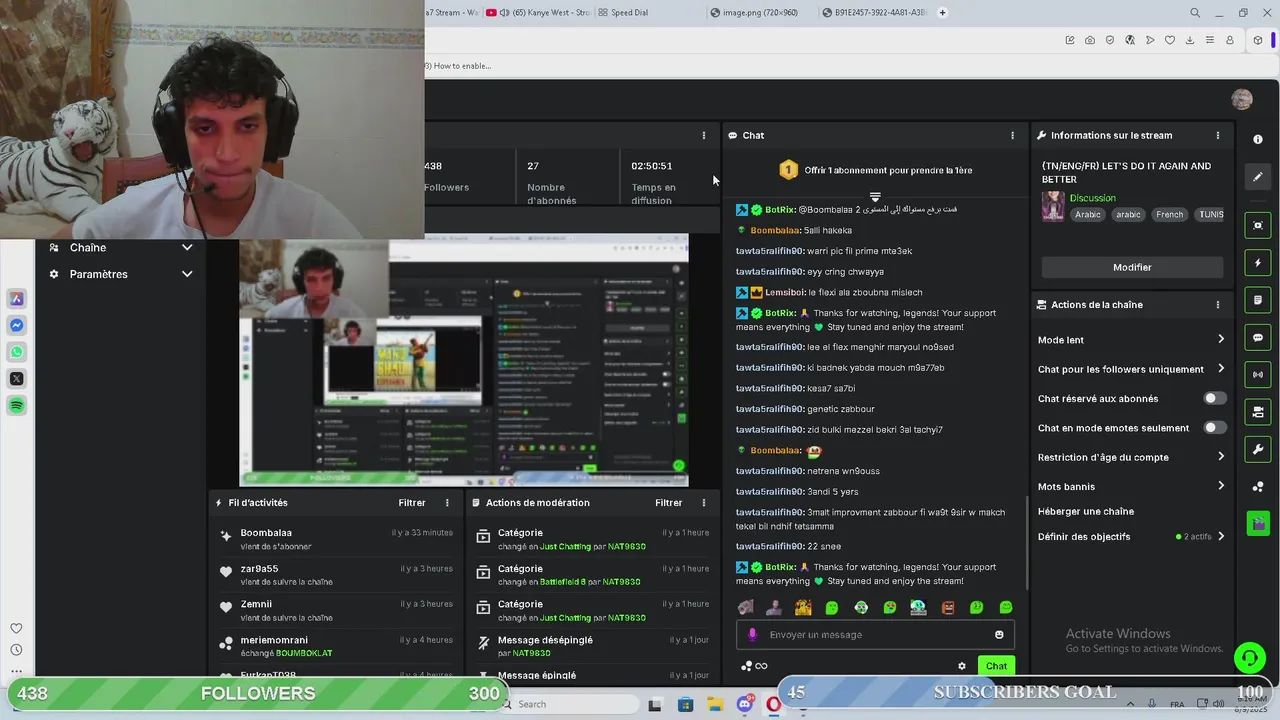Open the lightning bolt activity panel icon
1280x720 pixels.
(1258, 263)
